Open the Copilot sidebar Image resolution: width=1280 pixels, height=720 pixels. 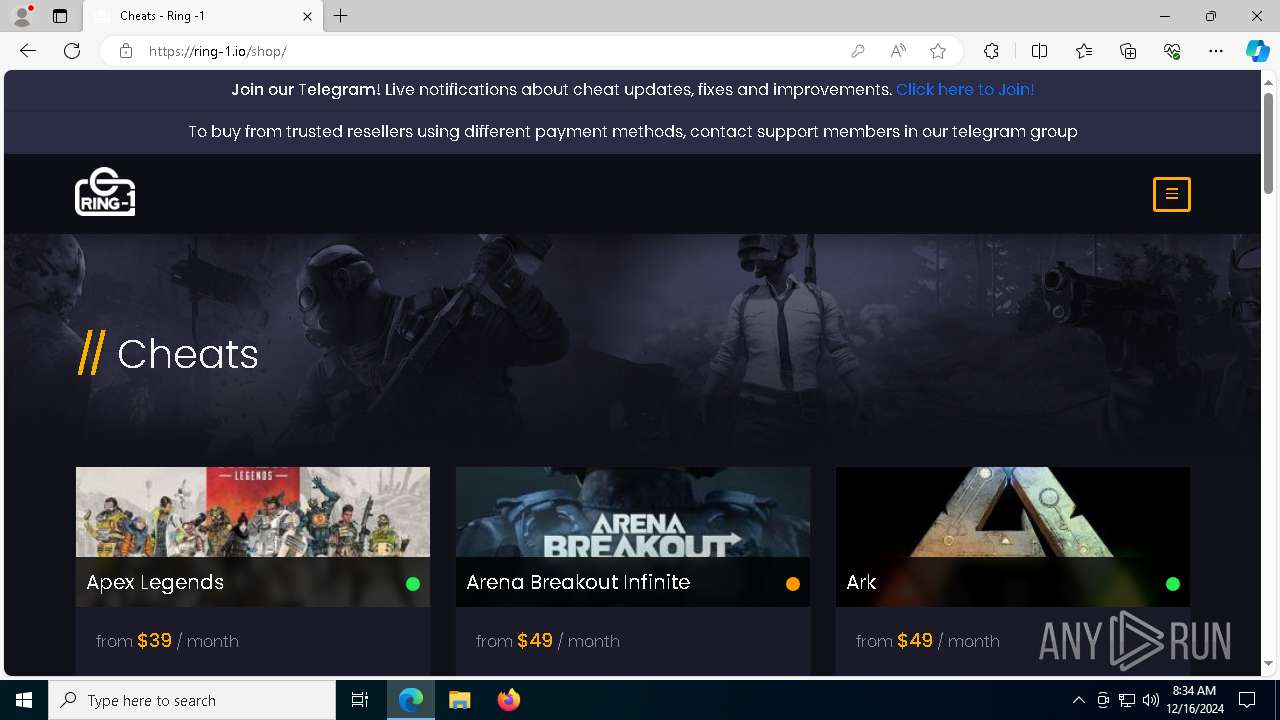point(1257,51)
